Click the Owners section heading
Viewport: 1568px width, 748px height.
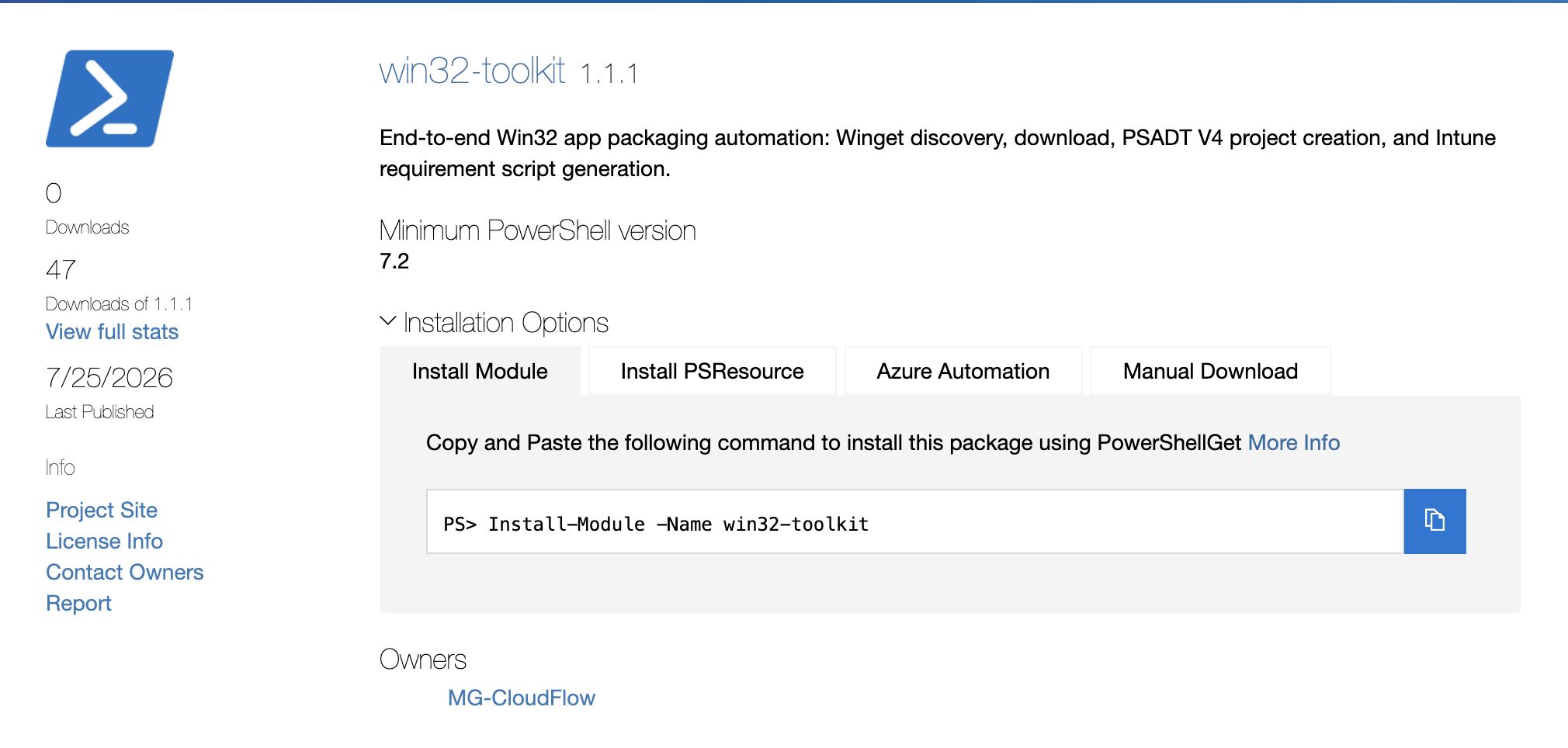click(422, 660)
